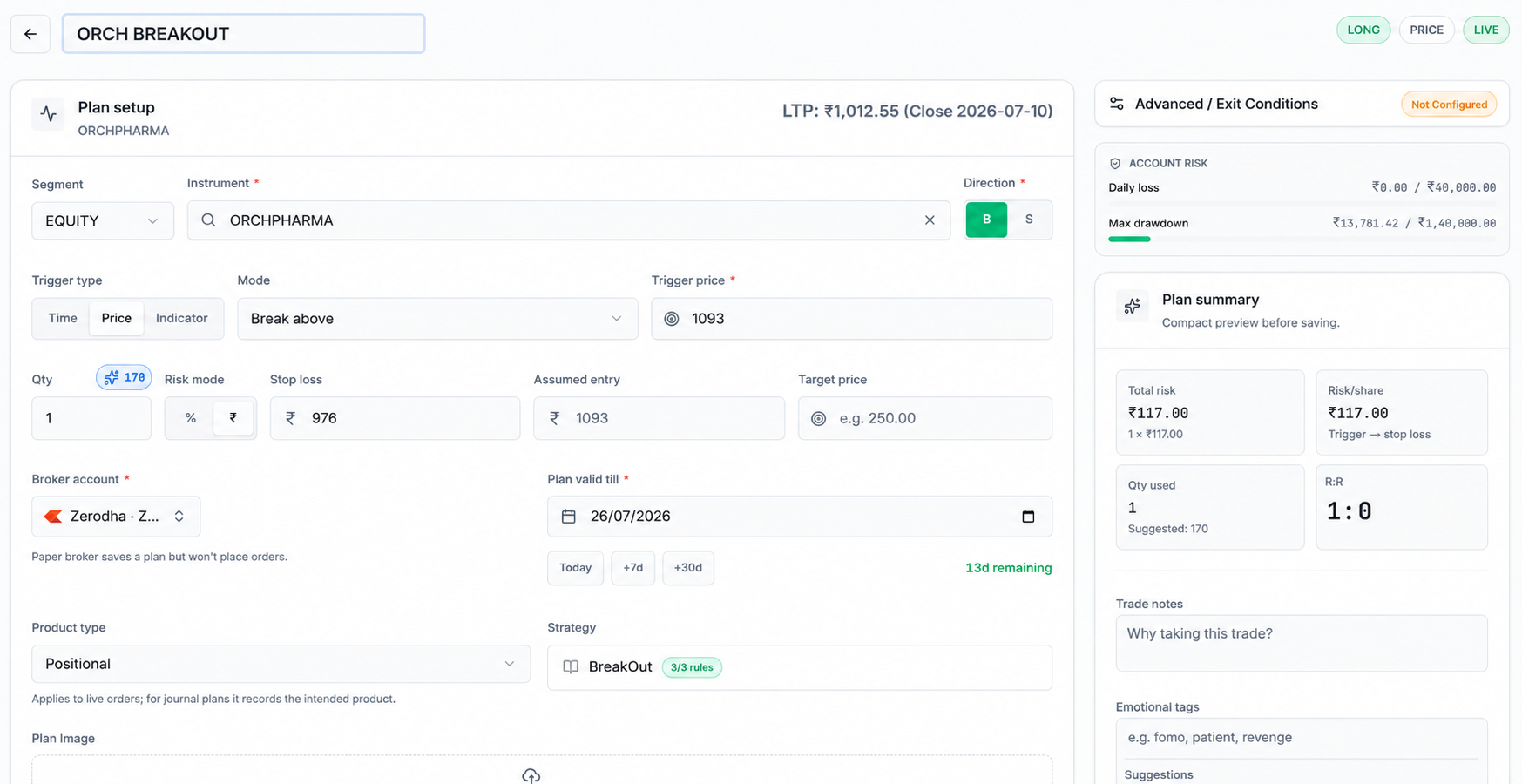The image size is (1522, 784).
Task: Choose the Price trigger type
Action: click(117, 318)
